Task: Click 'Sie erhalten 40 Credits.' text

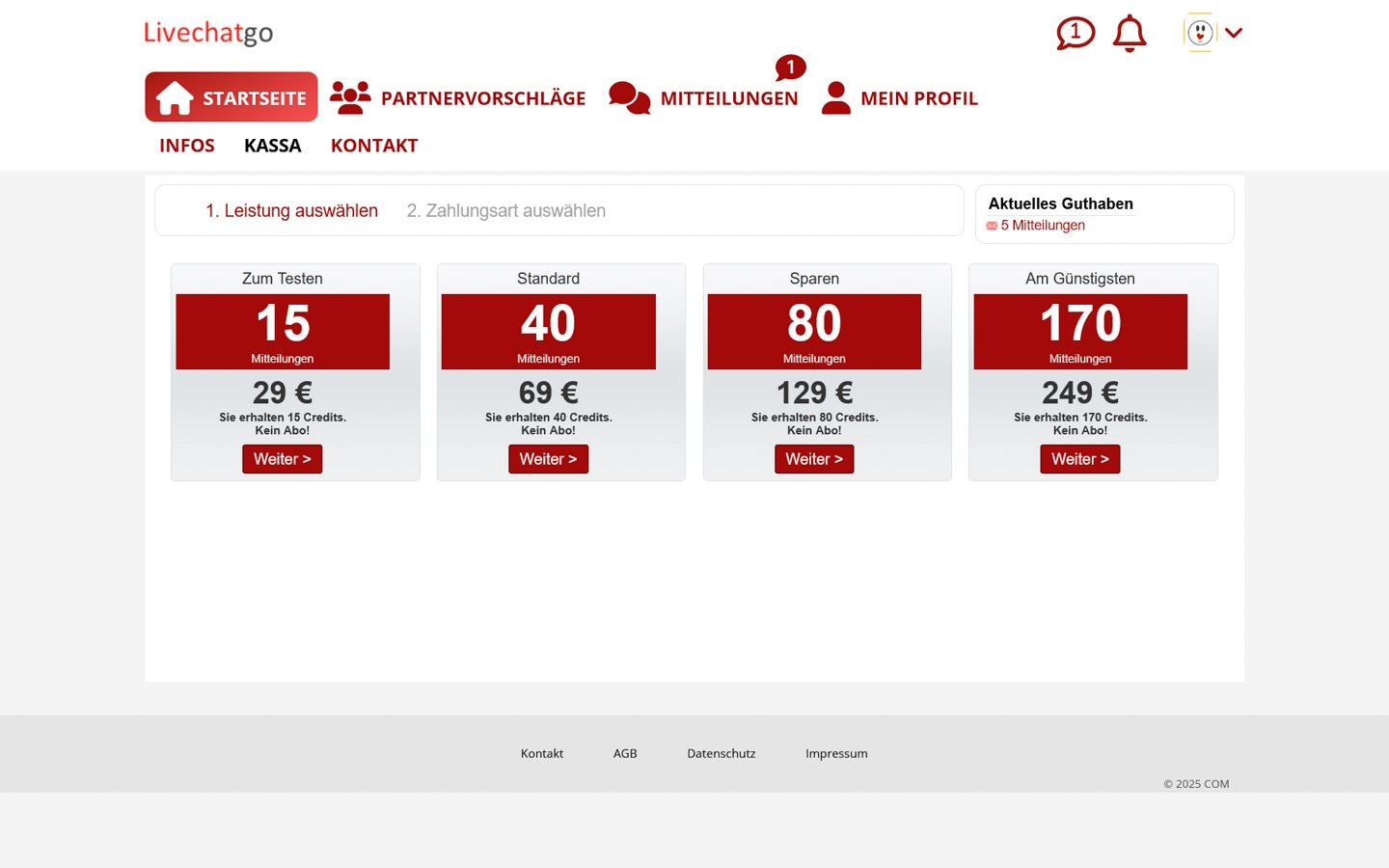Action: click(x=548, y=418)
